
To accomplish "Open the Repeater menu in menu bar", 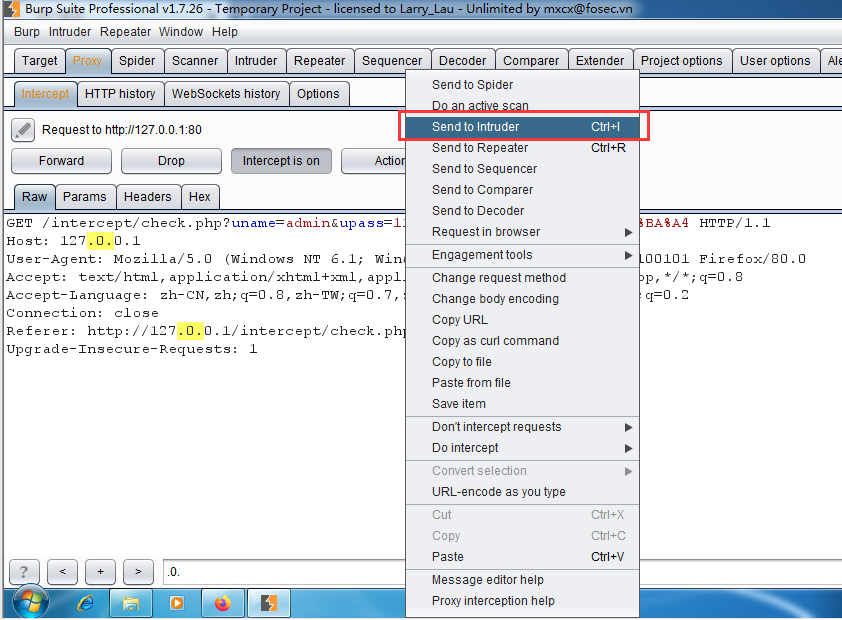I will point(125,32).
